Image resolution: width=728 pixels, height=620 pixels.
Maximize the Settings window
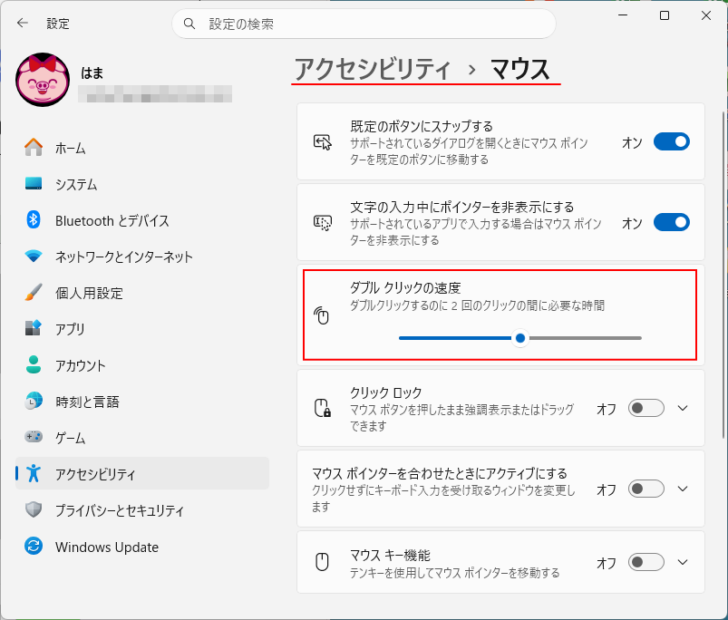pos(664,15)
